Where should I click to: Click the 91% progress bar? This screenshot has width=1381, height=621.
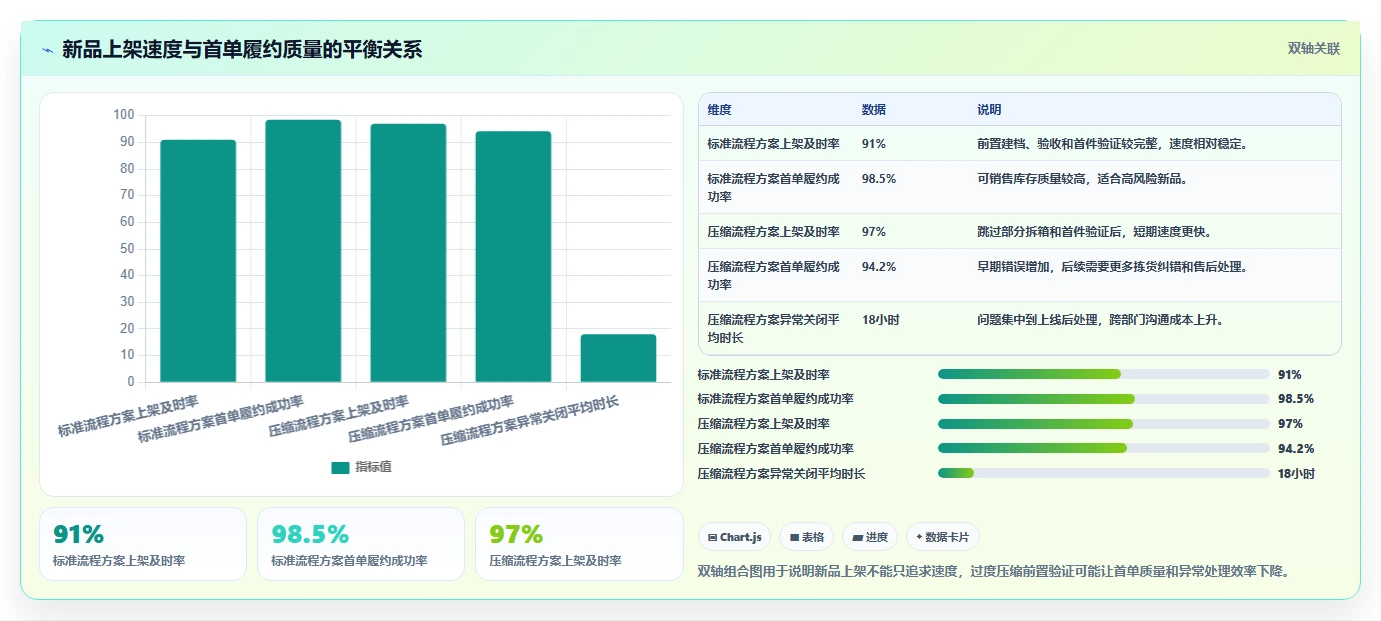[1104, 374]
